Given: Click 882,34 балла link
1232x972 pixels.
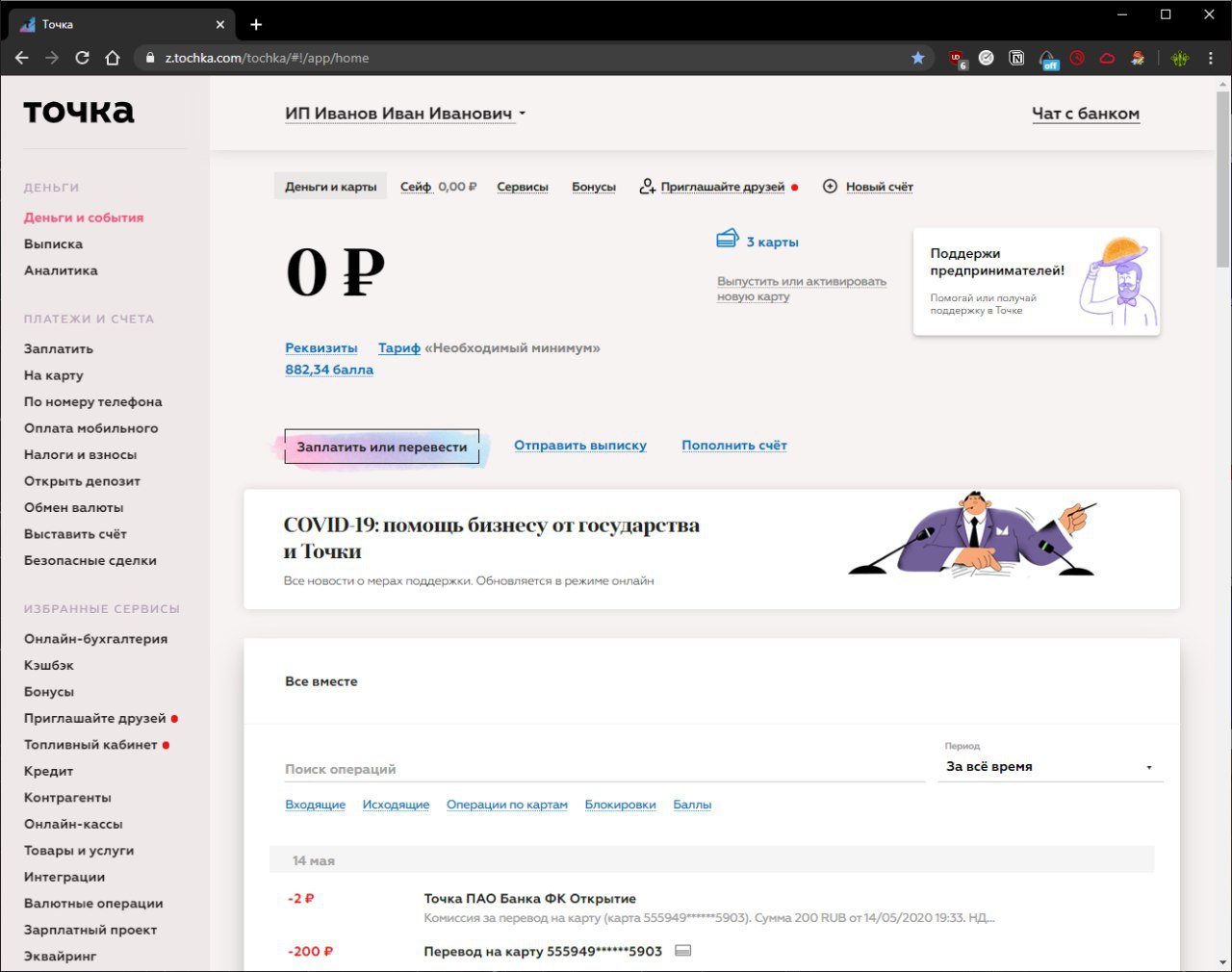Looking at the screenshot, I should 329,370.
